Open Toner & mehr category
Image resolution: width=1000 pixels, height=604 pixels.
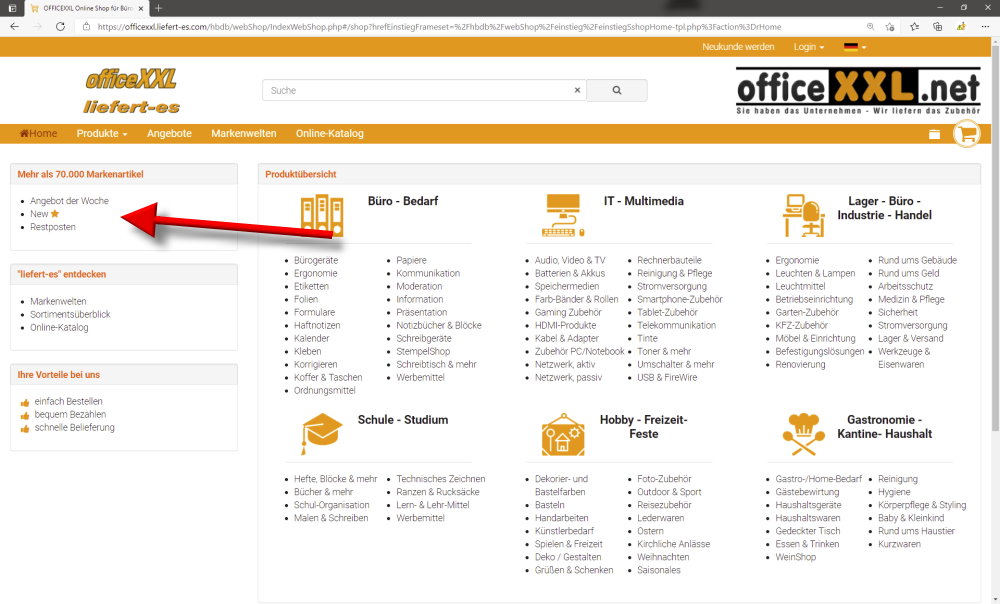[664, 351]
